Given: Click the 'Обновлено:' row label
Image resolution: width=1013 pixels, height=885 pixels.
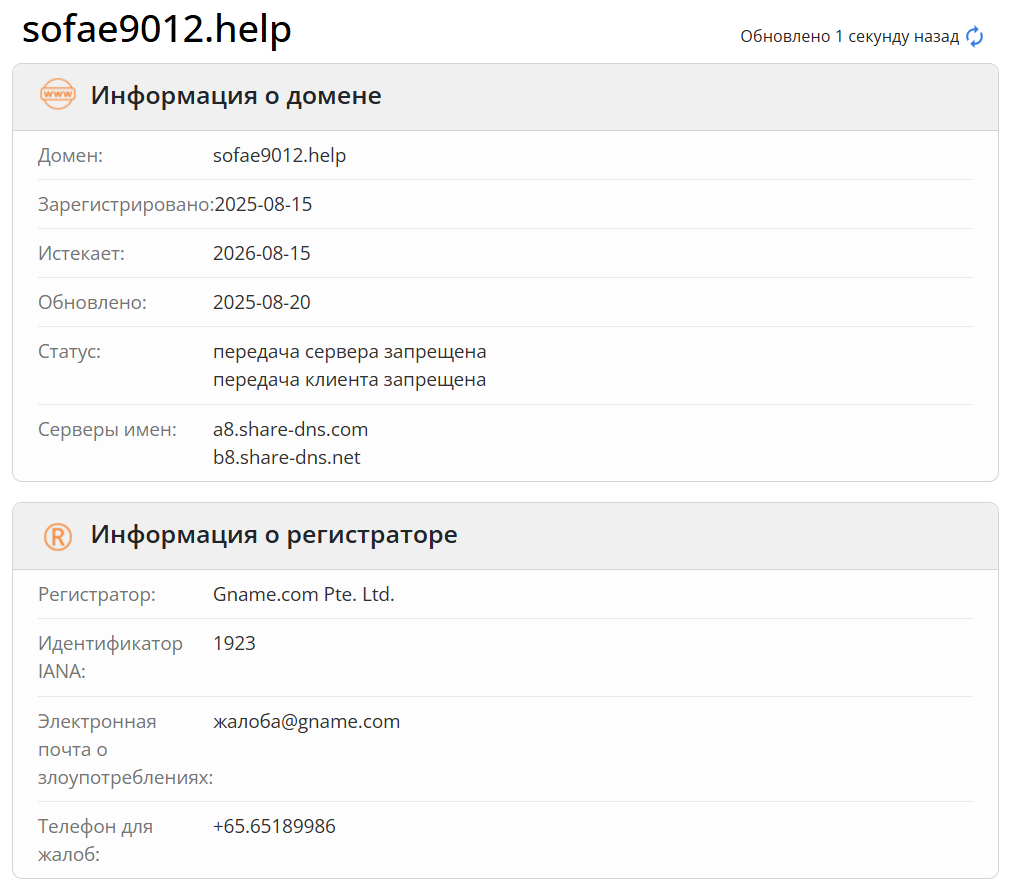Looking at the screenshot, I should (x=92, y=302).
